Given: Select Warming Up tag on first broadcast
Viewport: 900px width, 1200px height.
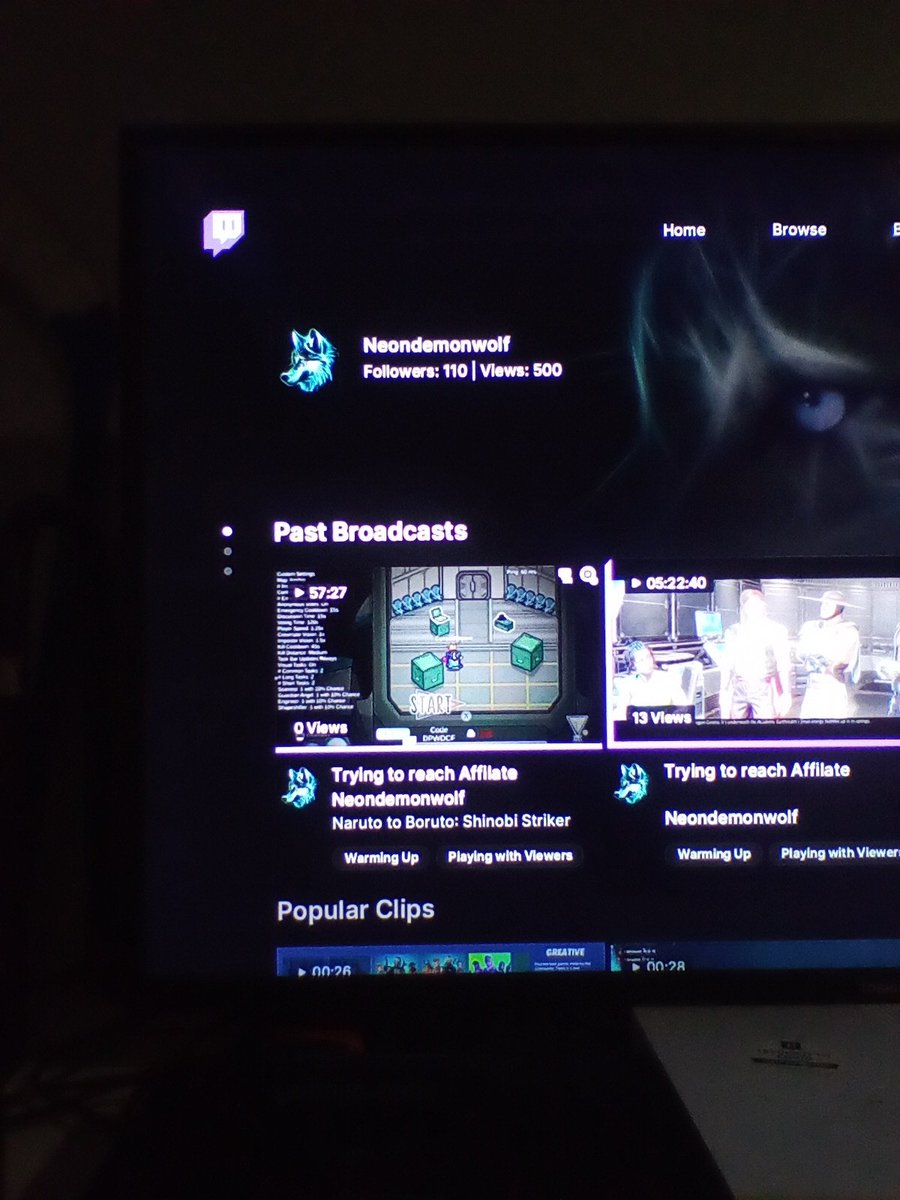Looking at the screenshot, I should [381, 858].
